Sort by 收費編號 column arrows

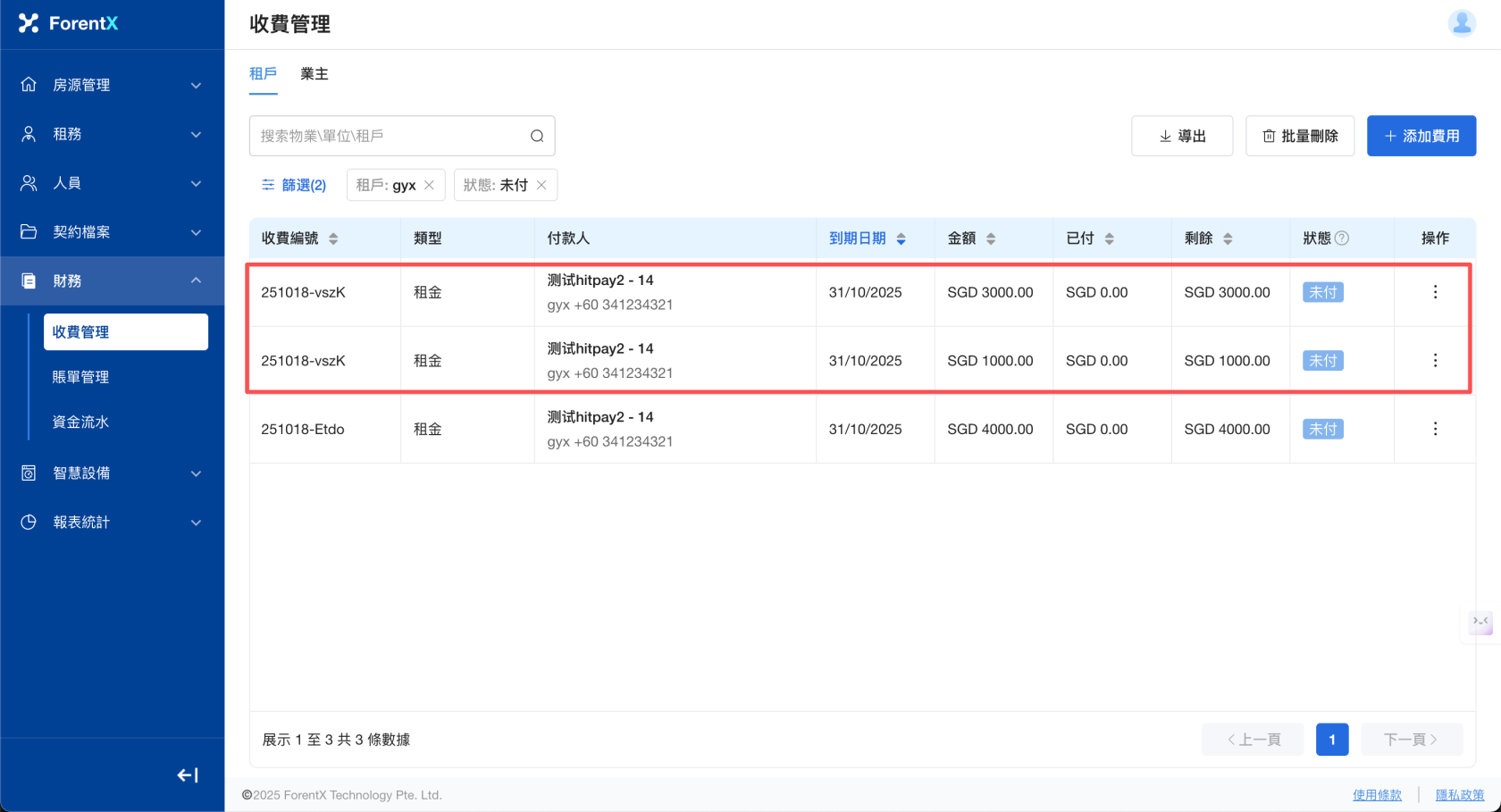click(x=333, y=239)
